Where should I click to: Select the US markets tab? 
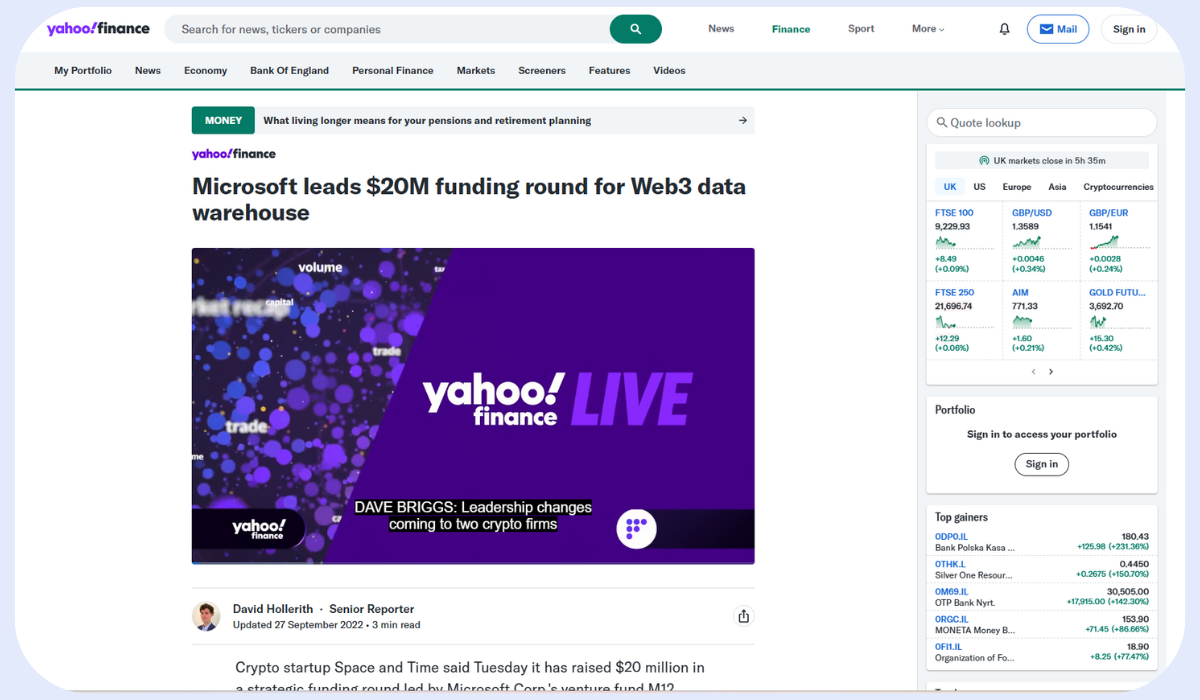click(979, 187)
